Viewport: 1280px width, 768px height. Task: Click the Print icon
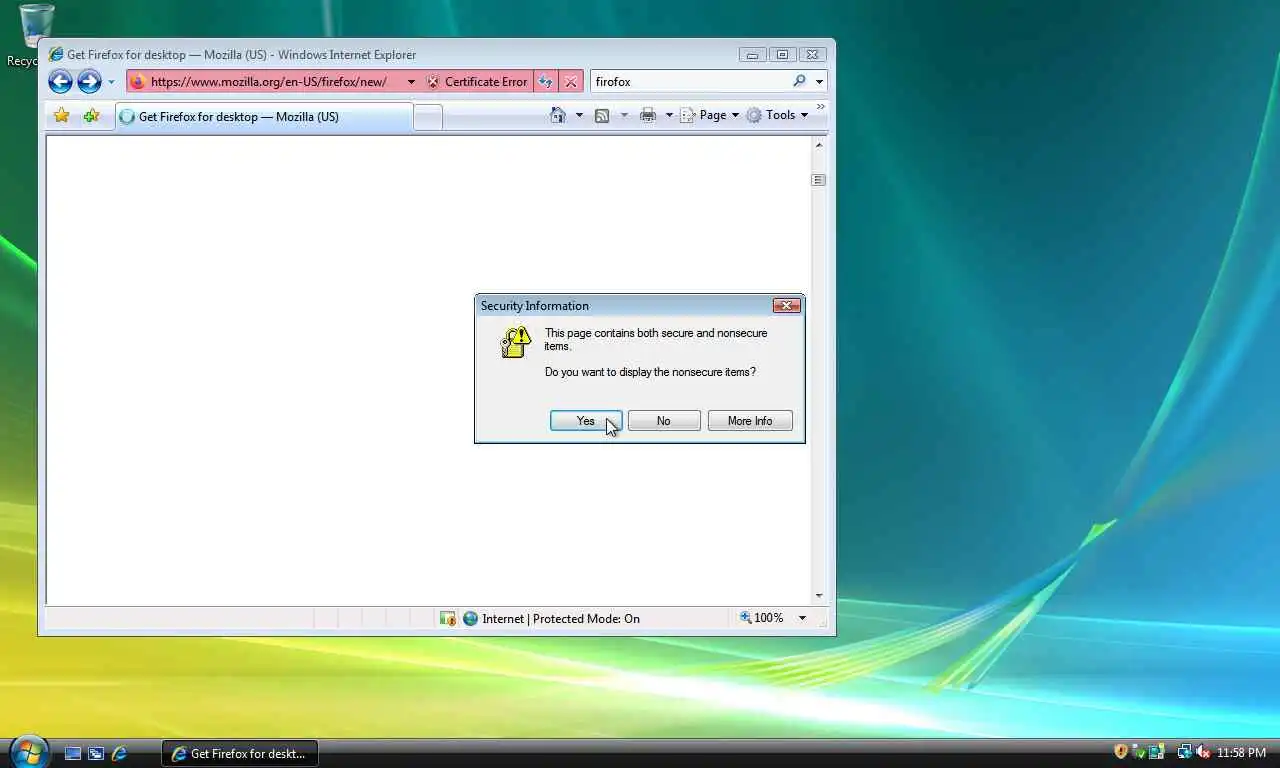[648, 115]
